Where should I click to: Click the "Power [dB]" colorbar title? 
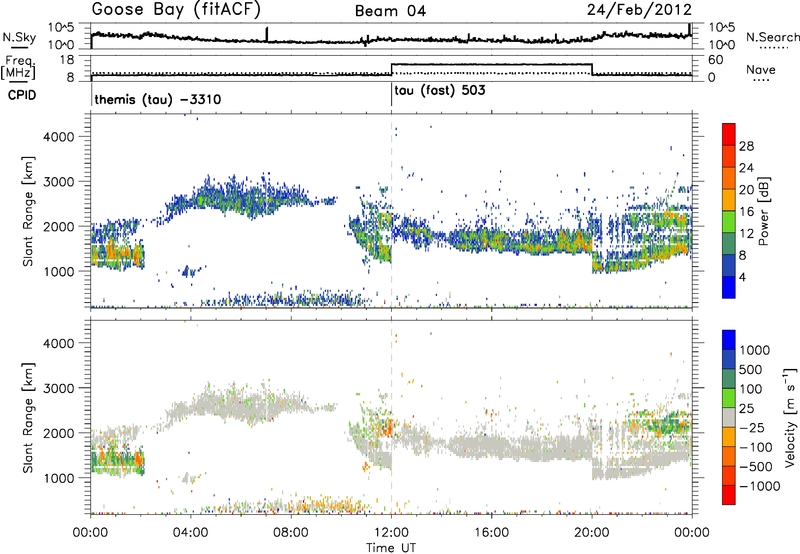click(763, 211)
